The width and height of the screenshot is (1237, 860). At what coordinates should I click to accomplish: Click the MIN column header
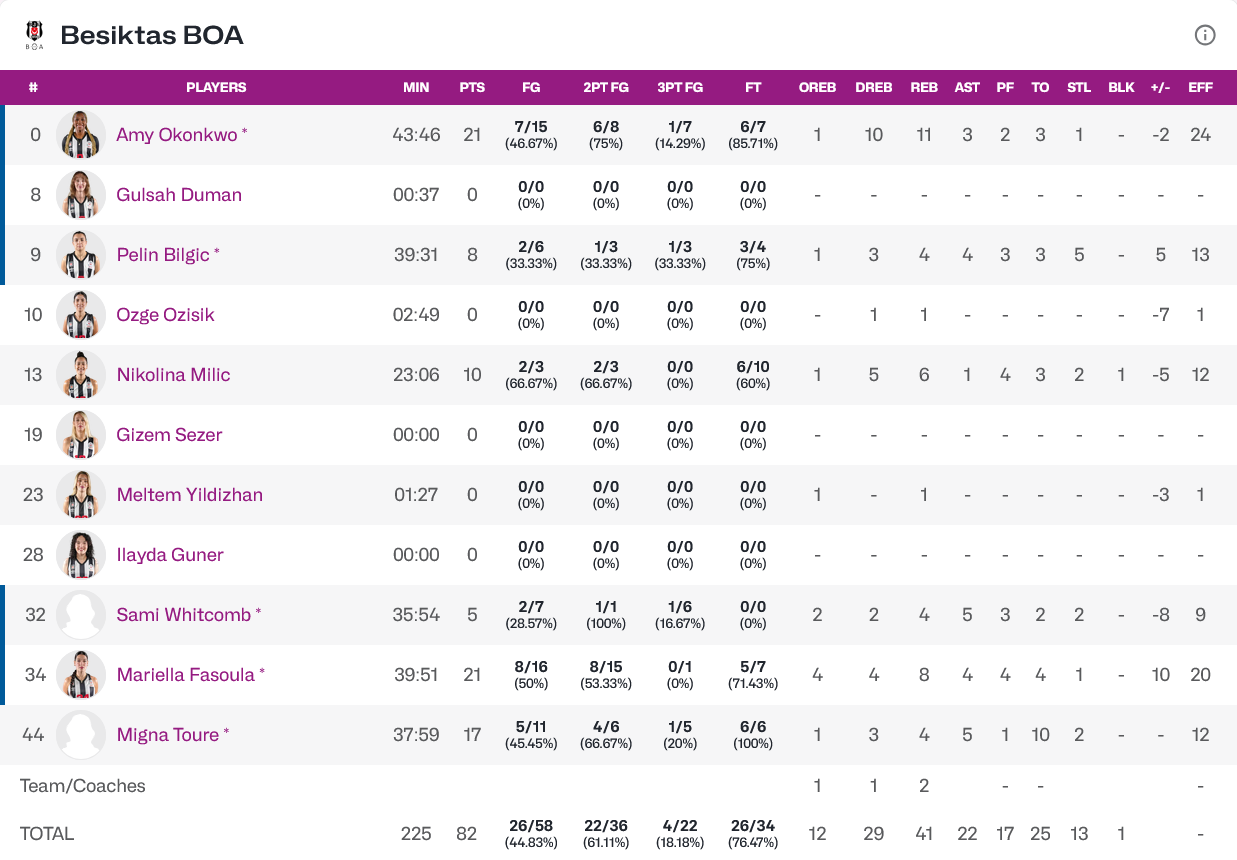click(x=416, y=87)
